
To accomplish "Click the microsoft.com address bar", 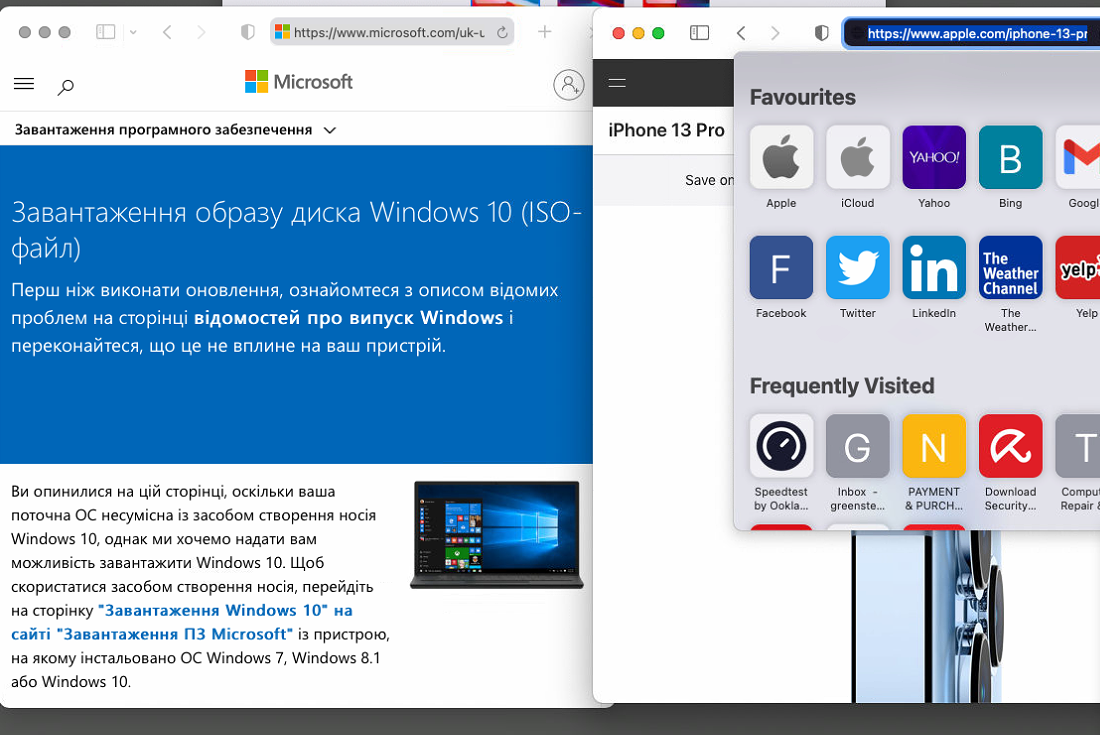I will click(392, 32).
